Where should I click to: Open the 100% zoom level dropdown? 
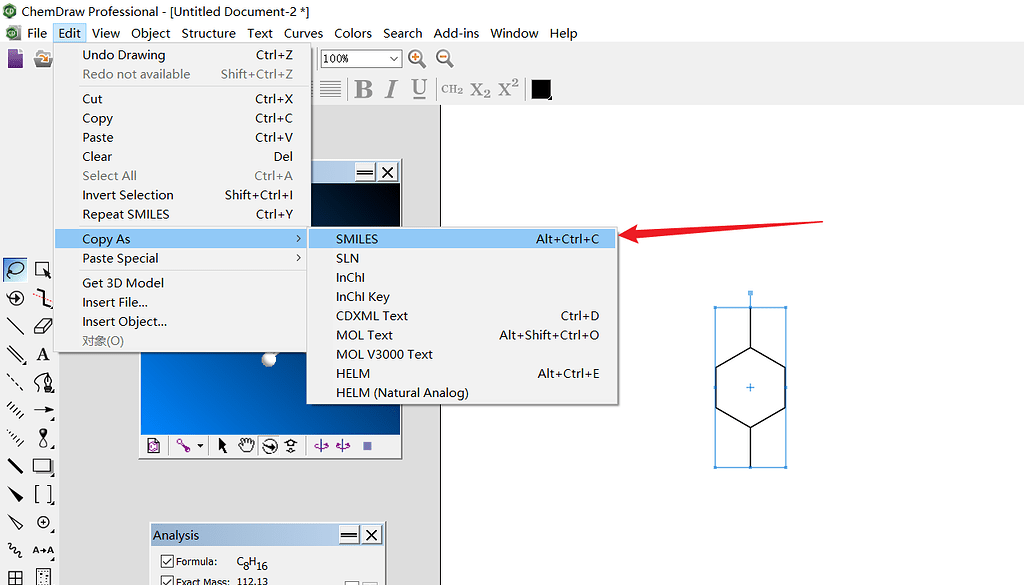point(394,59)
